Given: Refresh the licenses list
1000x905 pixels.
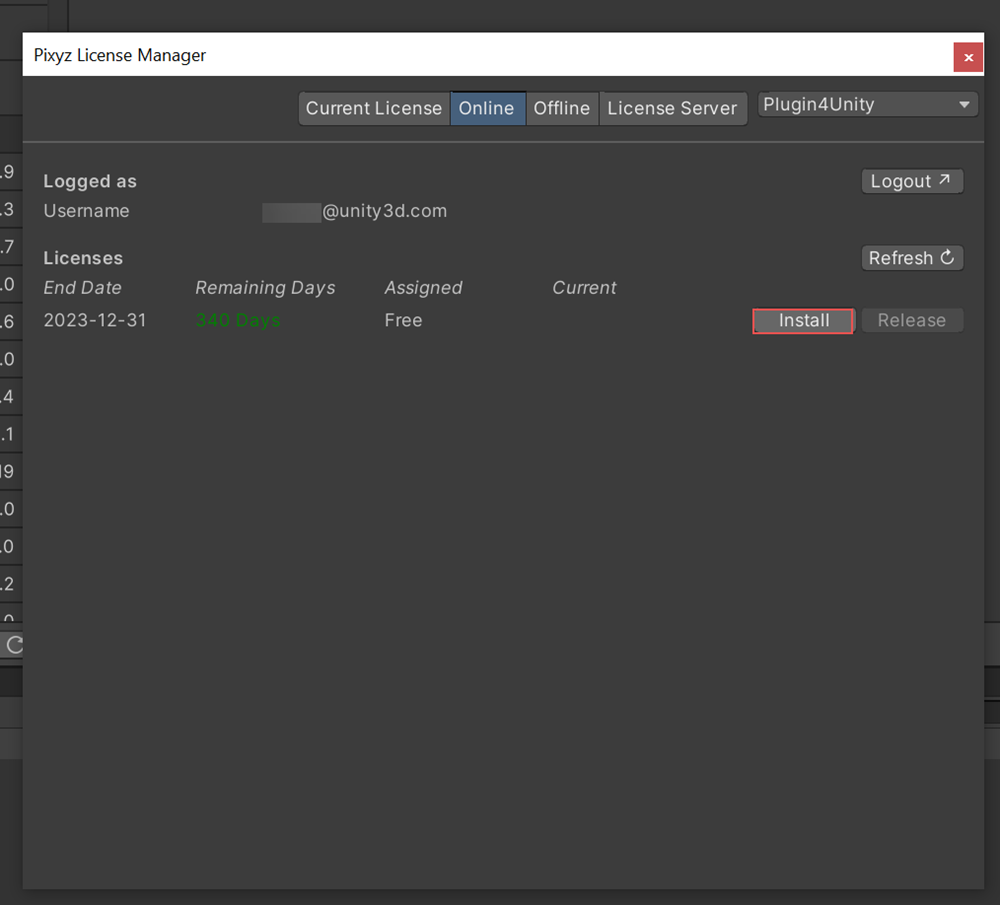Looking at the screenshot, I should pos(912,258).
